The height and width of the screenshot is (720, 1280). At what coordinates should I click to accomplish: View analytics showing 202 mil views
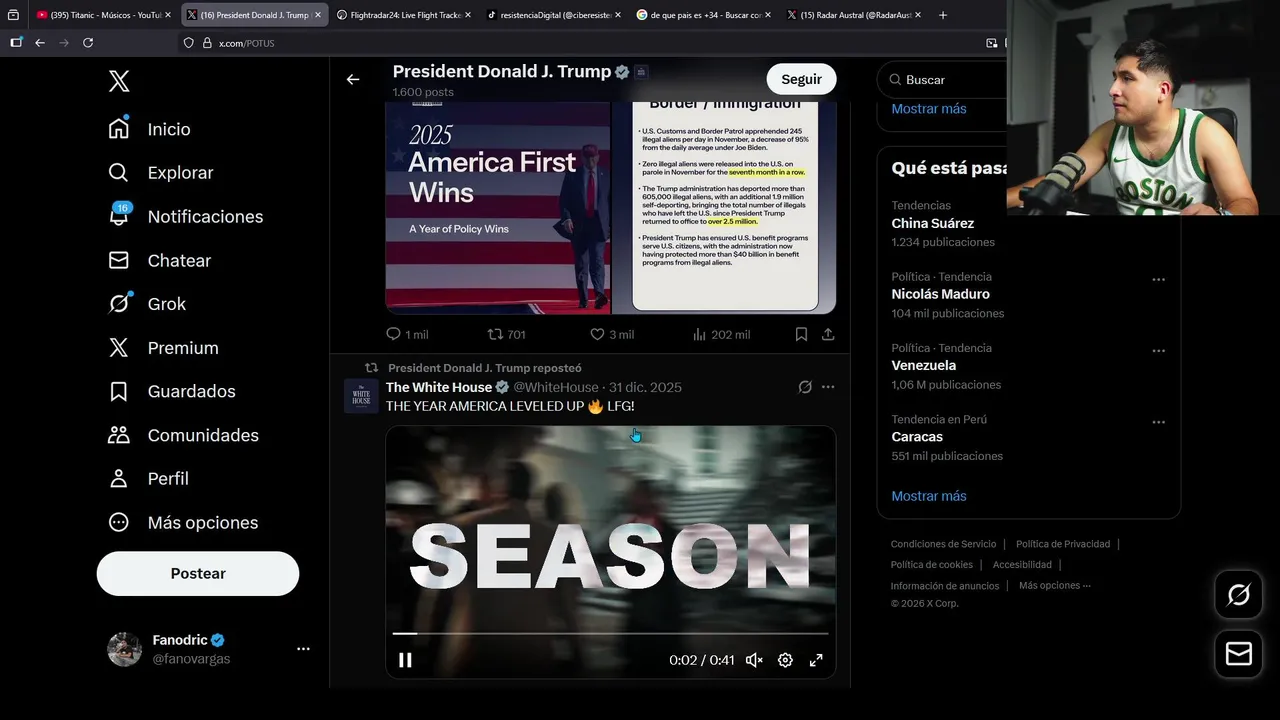(721, 334)
